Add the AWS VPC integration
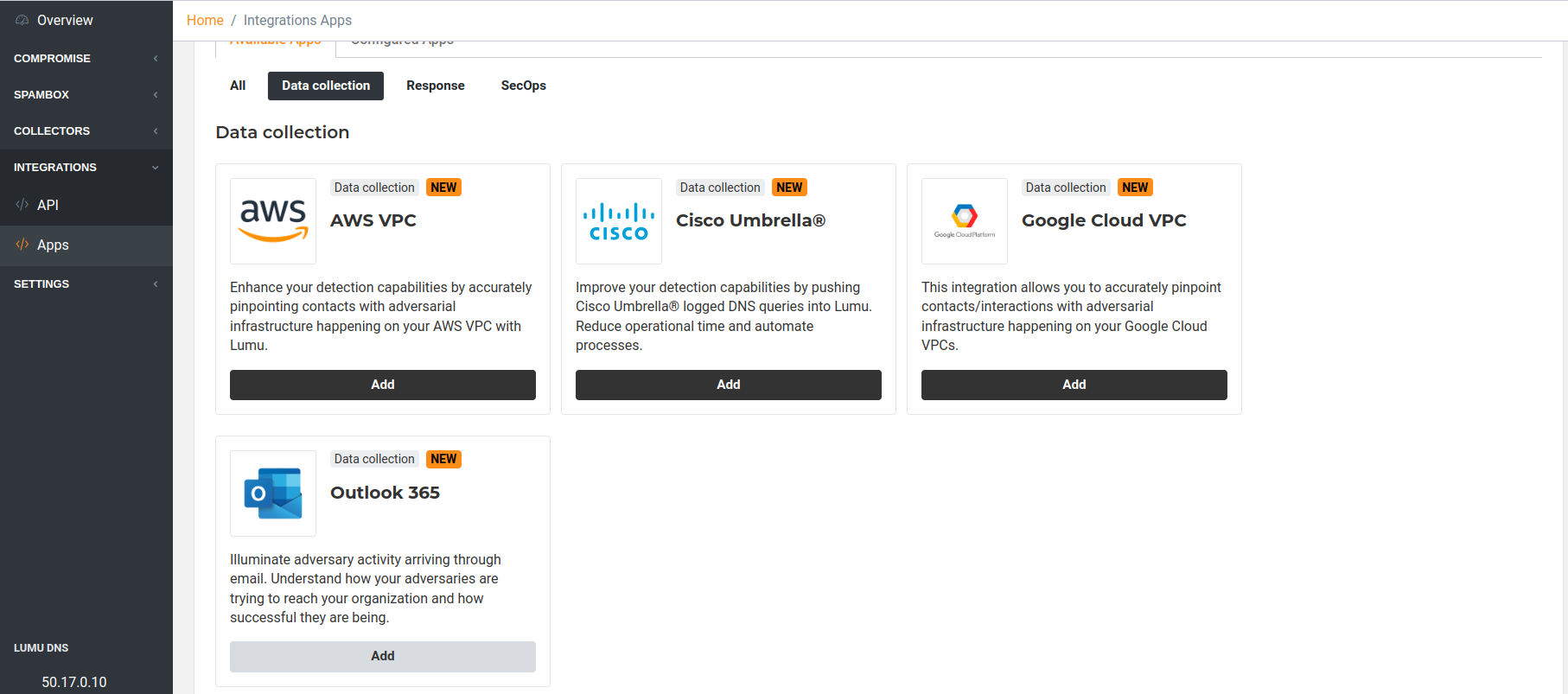 (383, 385)
